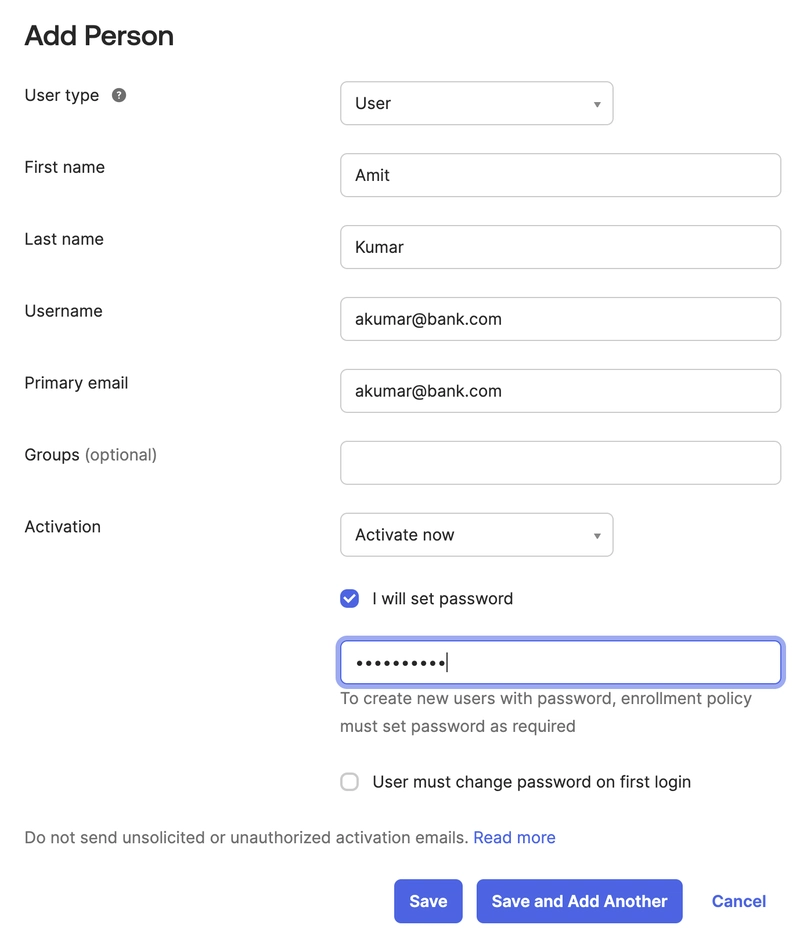800x943 pixels.
Task: Open the Activation dropdown showing Activate now
Action: [x=476, y=535]
